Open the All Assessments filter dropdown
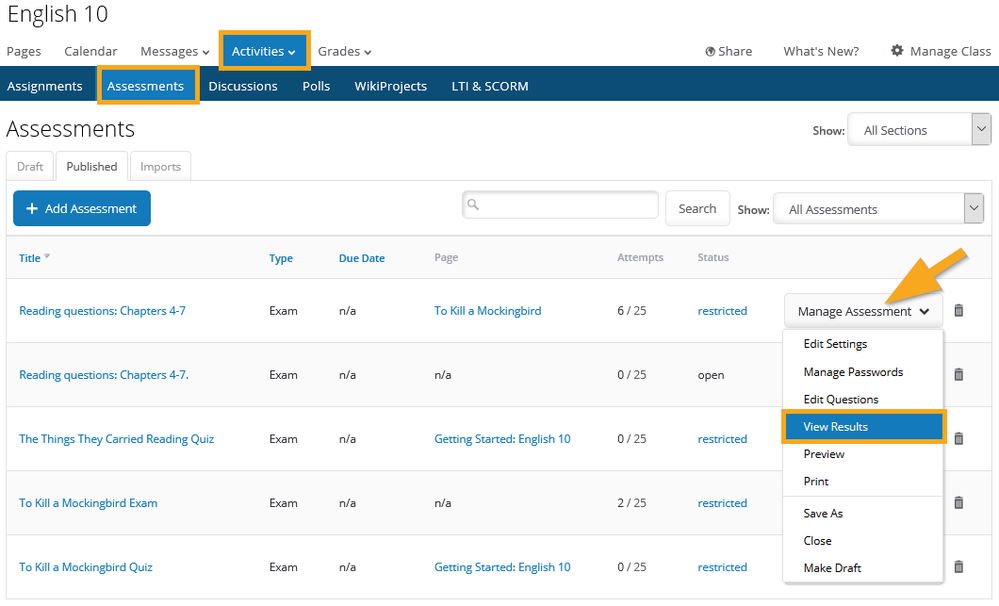This screenshot has width=999, height=606. [x=879, y=208]
